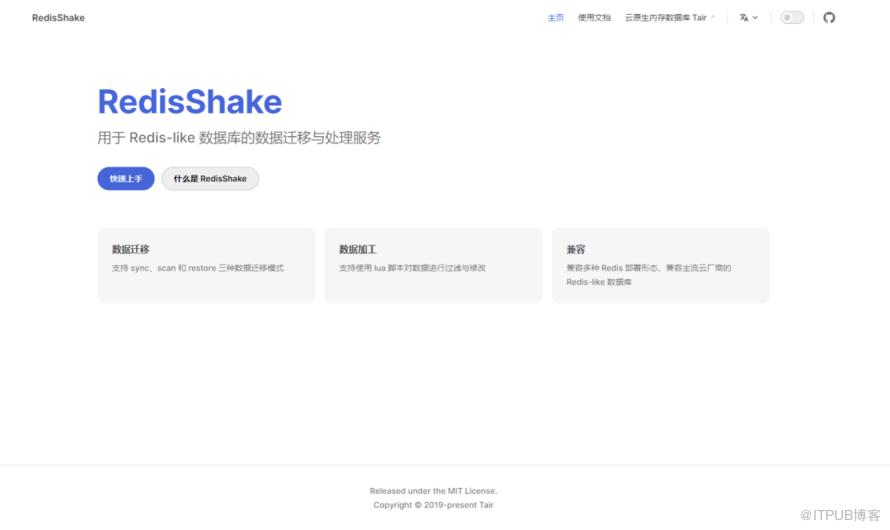Image resolution: width=890 pixels, height=530 pixels.
Task: Click the description mentioning sync, scan 和 restore
Action: (198, 268)
